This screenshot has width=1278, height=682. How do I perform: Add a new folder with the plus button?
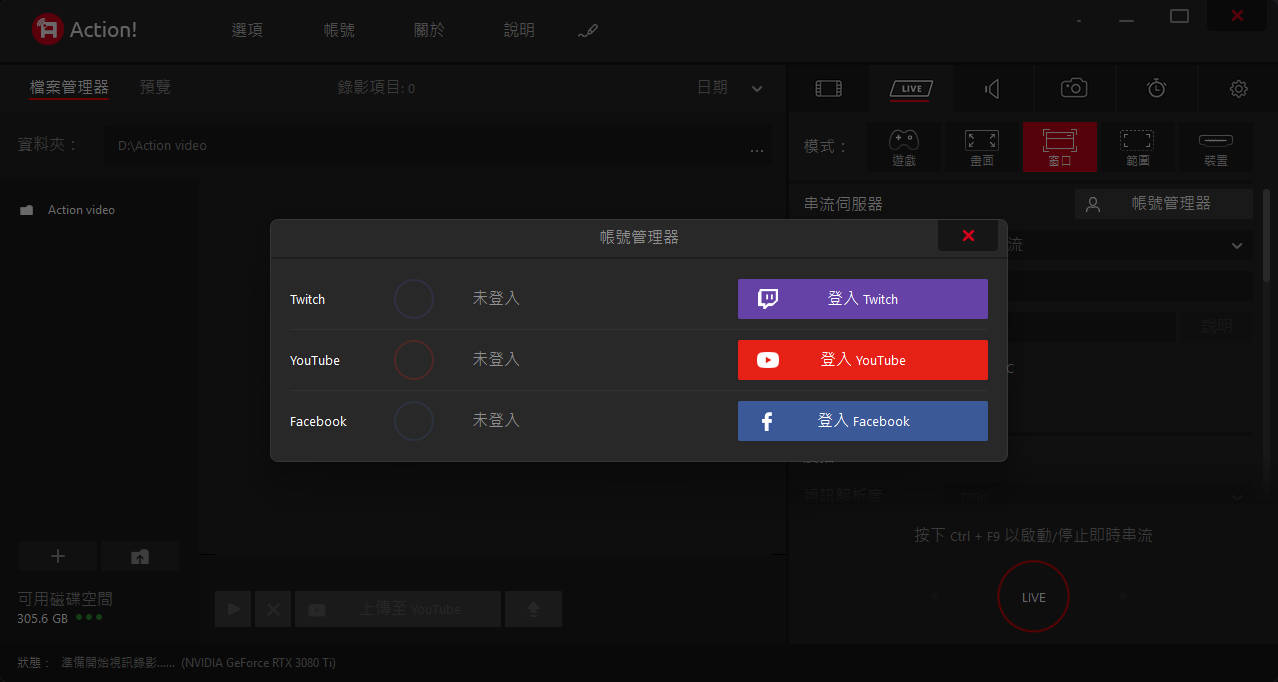click(x=58, y=556)
